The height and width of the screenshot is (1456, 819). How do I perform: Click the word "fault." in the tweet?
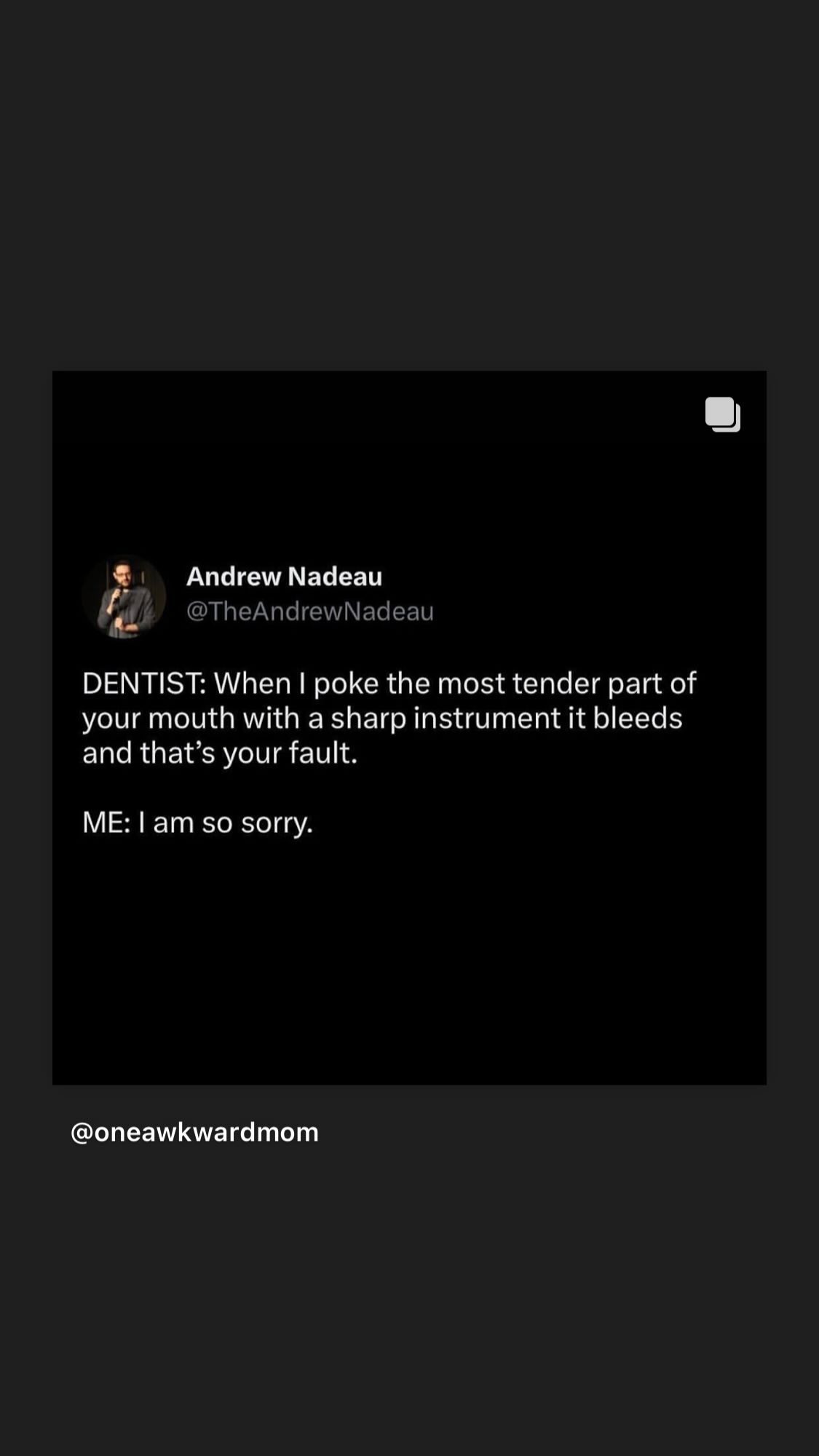pyautogui.click(x=323, y=753)
